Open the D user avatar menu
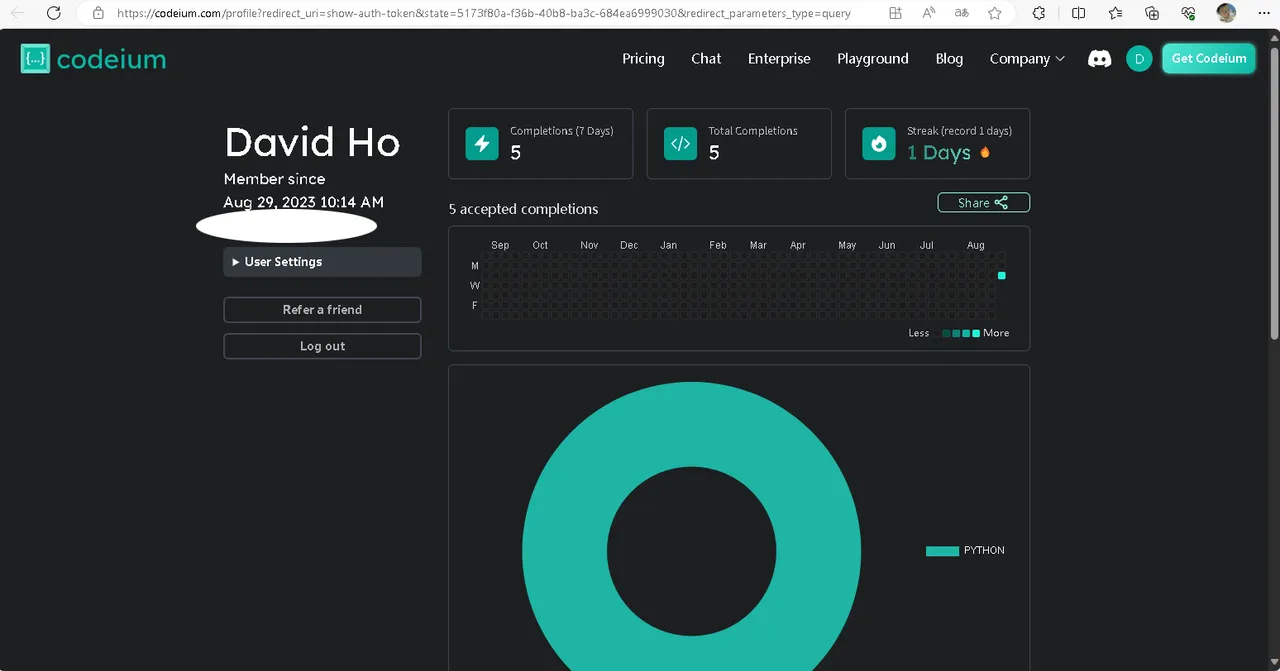 pos(1139,59)
